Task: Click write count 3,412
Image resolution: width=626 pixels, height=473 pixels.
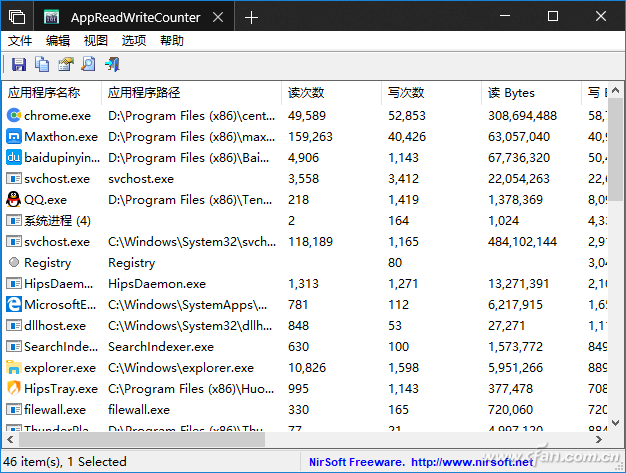Action: point(403,179)
